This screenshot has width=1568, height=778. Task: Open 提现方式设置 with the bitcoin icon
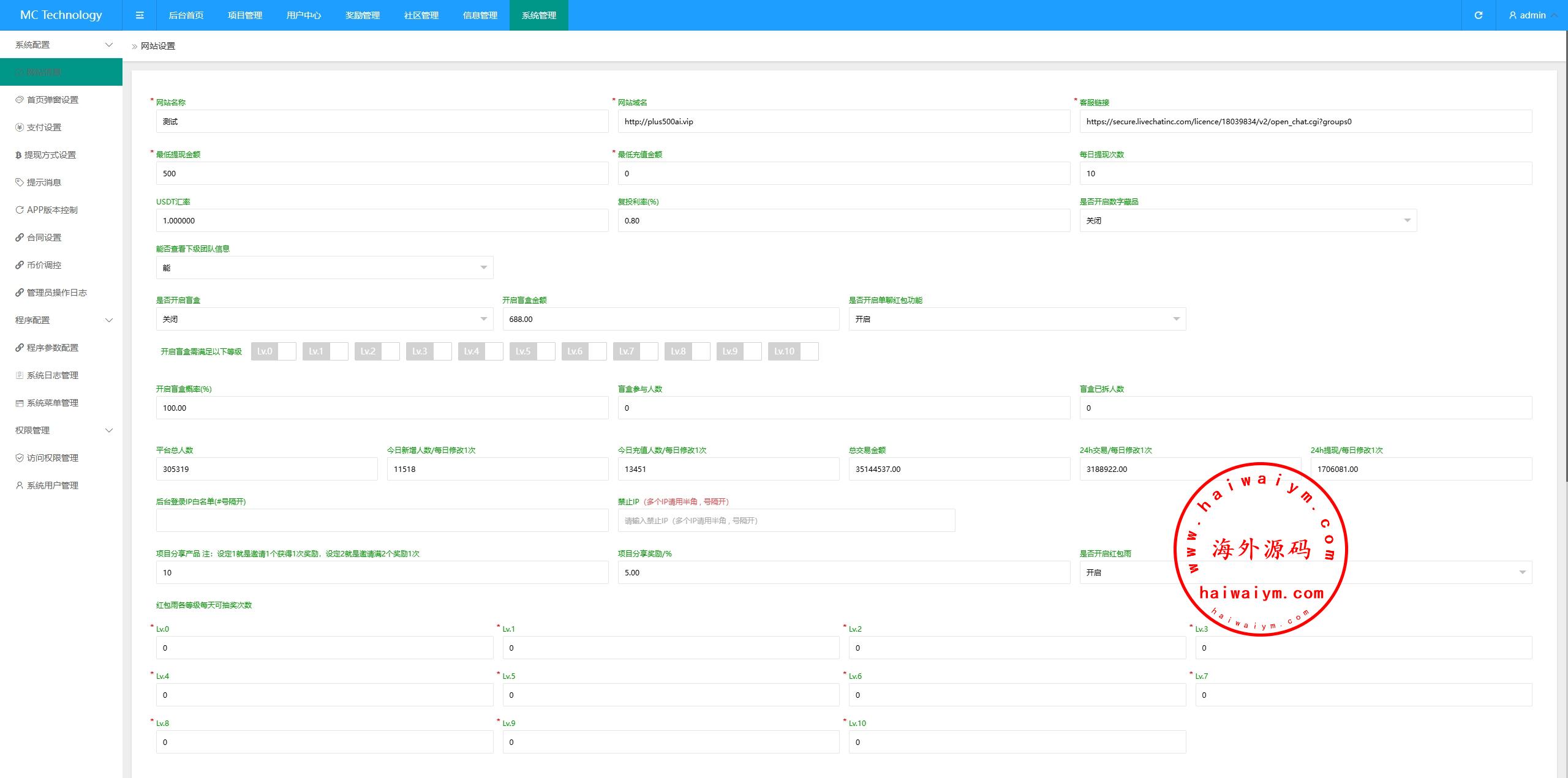click(x=50, y=155)
